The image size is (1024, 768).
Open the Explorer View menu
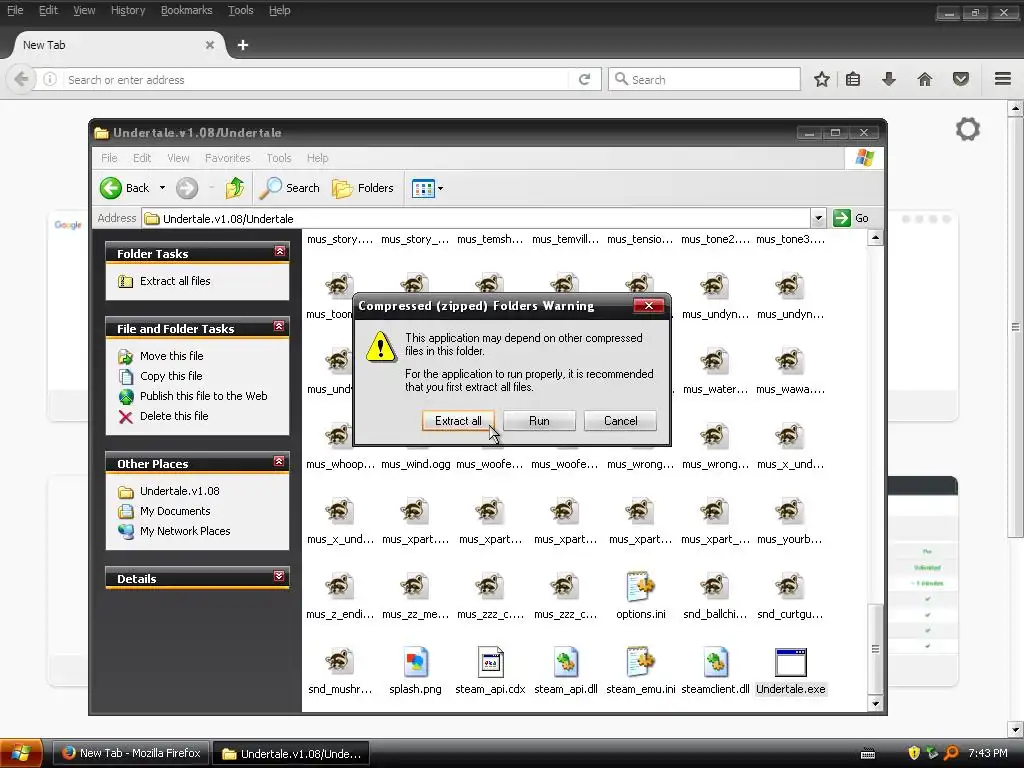[x=178, y=158]
